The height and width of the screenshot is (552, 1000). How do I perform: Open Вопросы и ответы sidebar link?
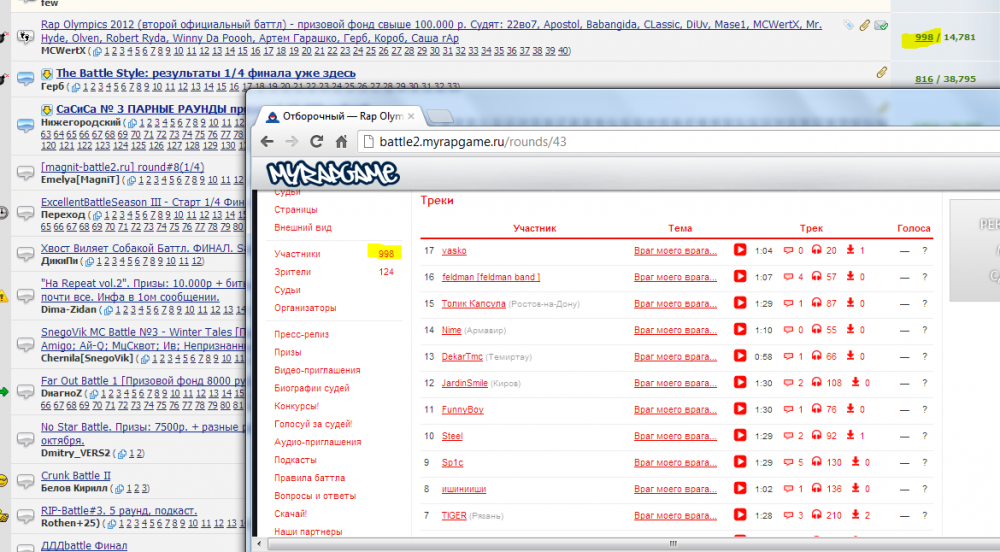[x=315, y=495]
